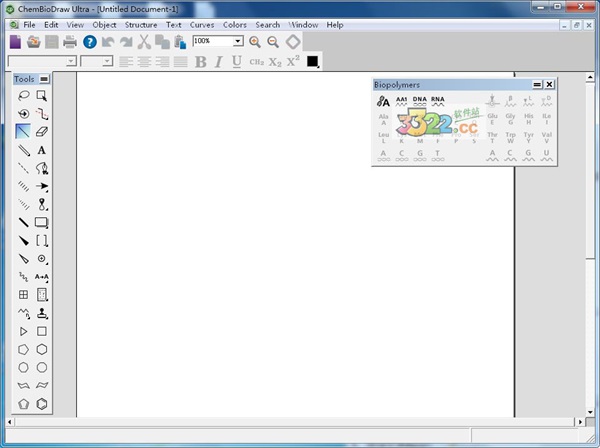The image size is (600, 448).
Task: Select the Chemical Symbols tool
Action: coord(42,259)
